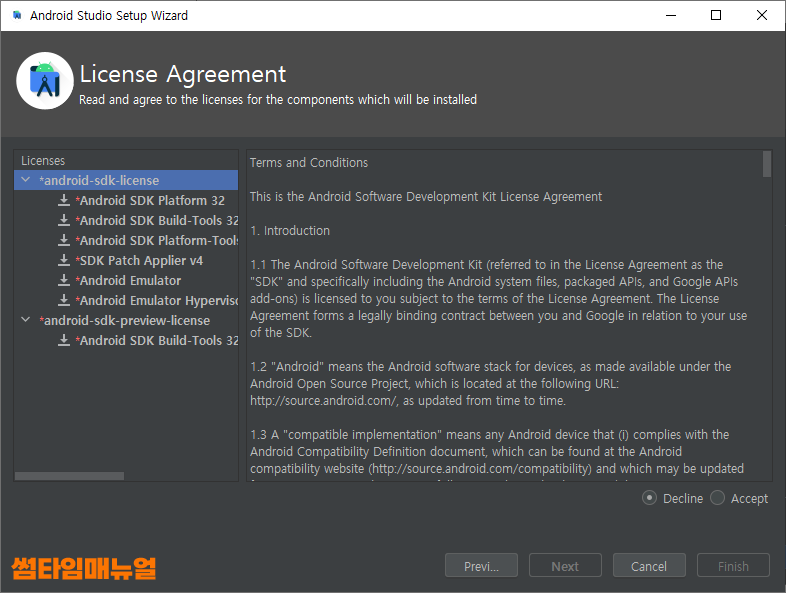The image size is (786, 593).
Task: Select the Decline radio button
Action: pyautogui.click(x=649, y=498)
